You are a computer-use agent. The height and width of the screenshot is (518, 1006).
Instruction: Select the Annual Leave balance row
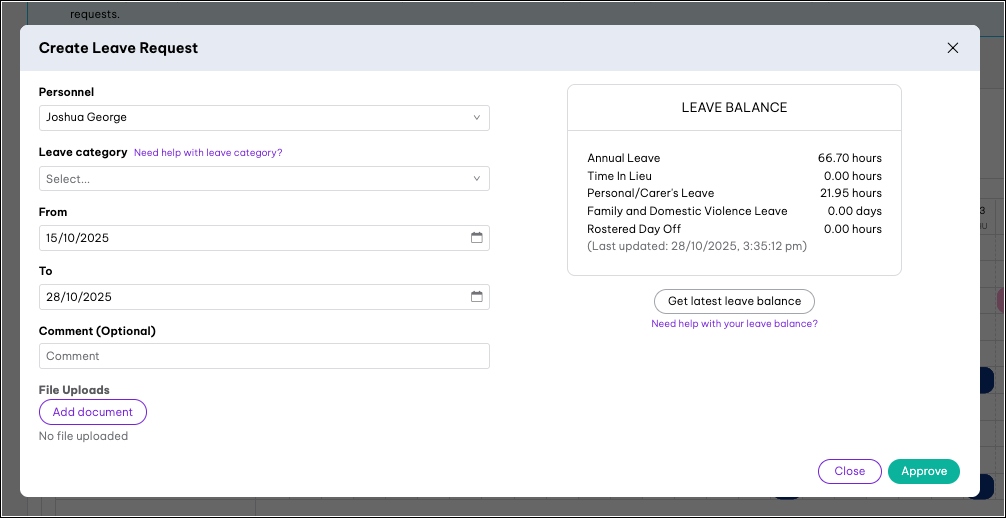tap(734, 158)
